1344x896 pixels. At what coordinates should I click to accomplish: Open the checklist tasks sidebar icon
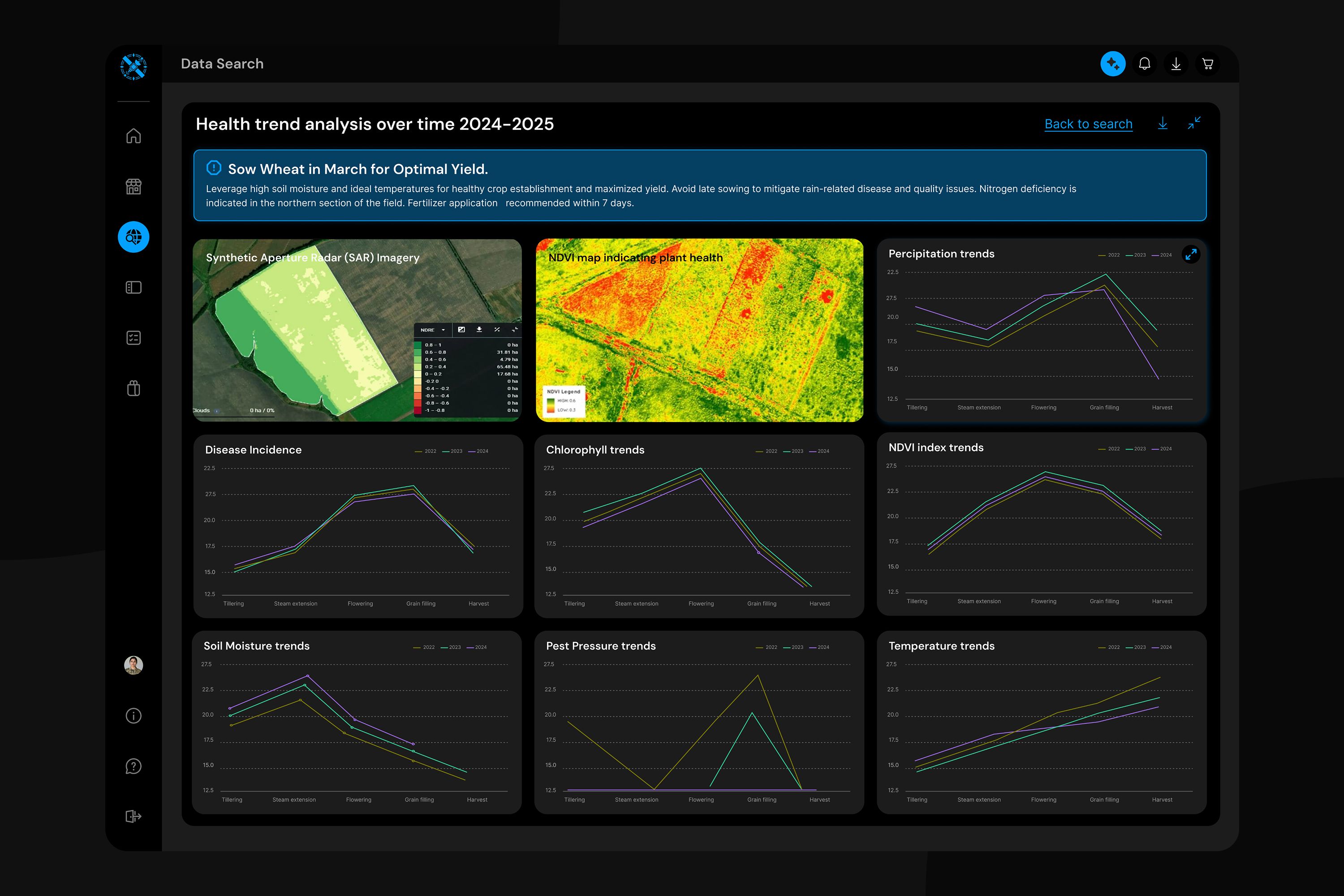click(x=133, y=338)
